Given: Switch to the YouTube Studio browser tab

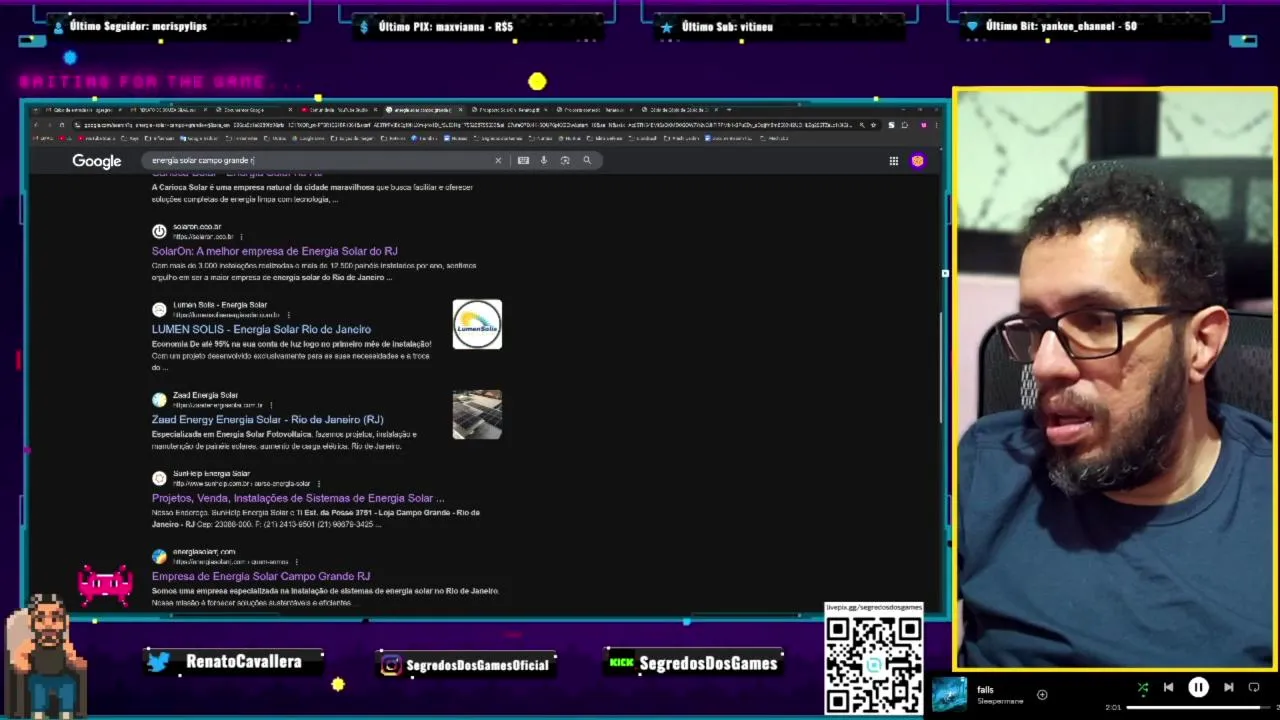Looking at the screenshot, I should (x=340, y=109).
